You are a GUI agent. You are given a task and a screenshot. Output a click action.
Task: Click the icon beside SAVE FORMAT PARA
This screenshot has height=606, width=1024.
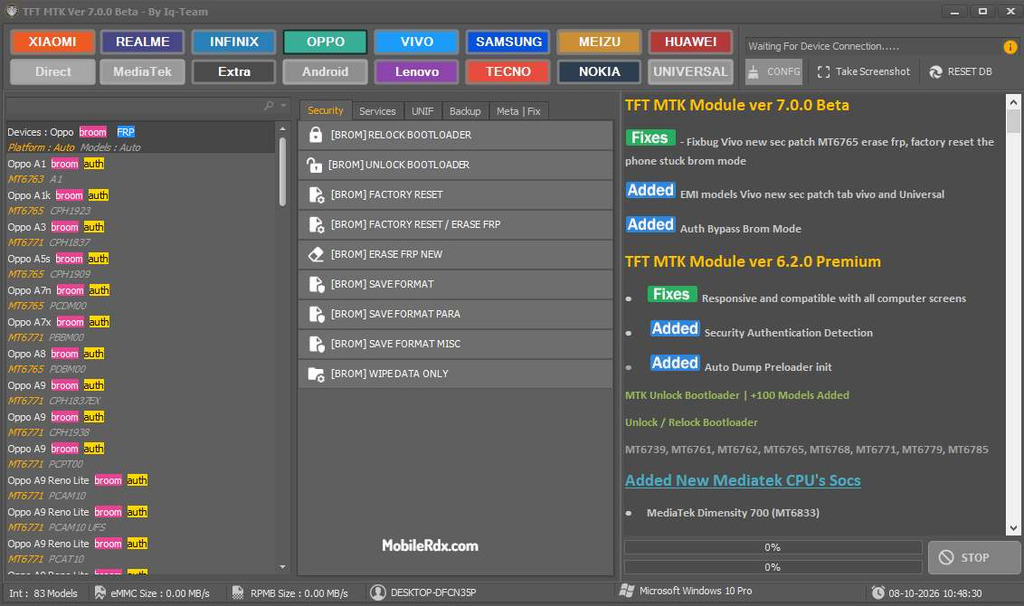pyautogui.click(x=316, y=314)
